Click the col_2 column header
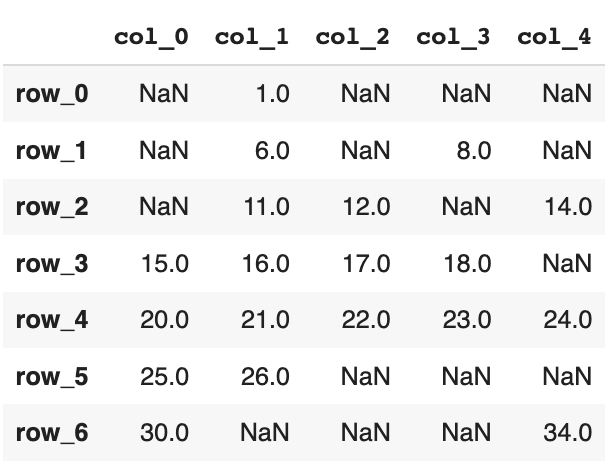This screenshot has height=472, width=616. [x=353, y=38]
